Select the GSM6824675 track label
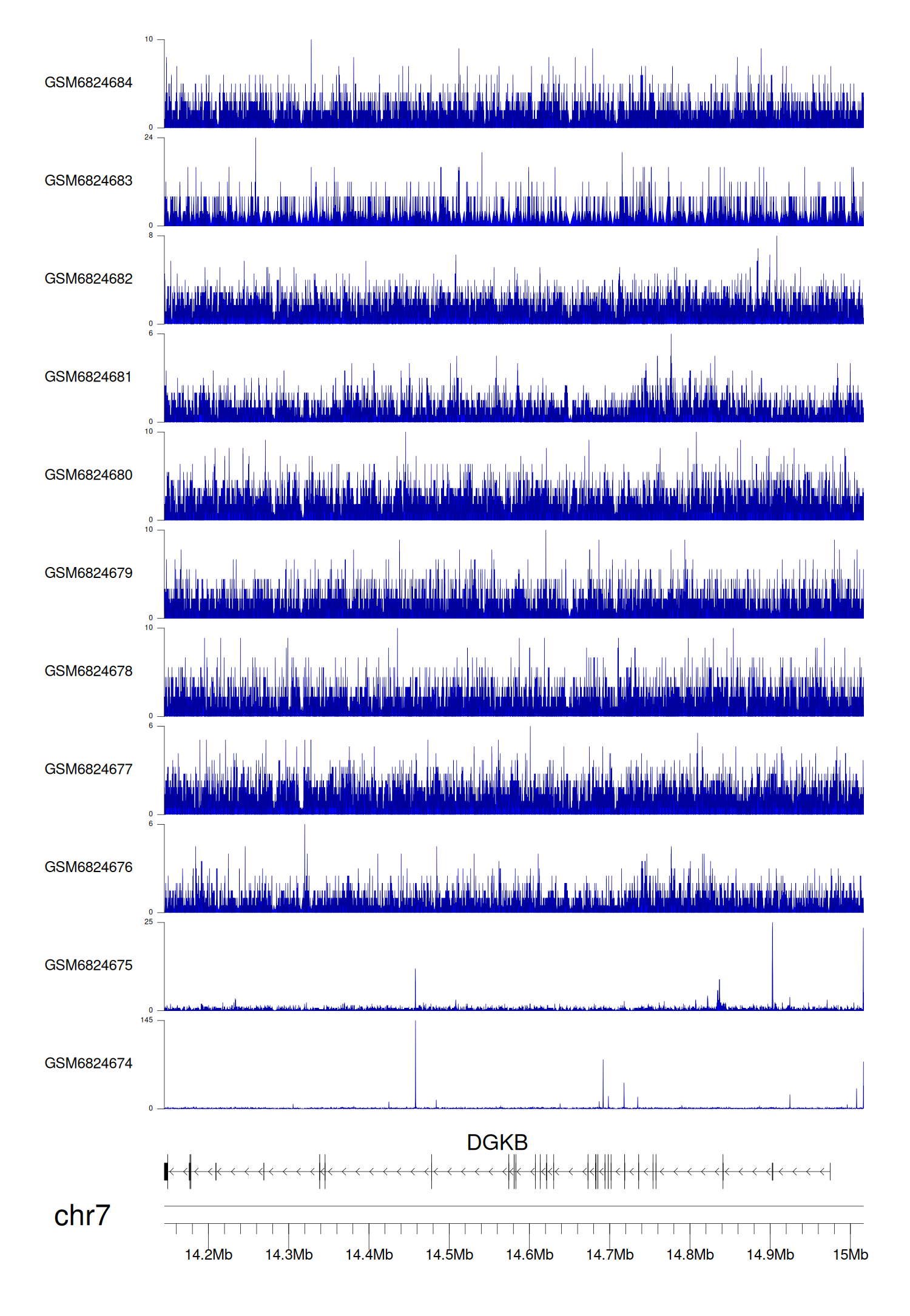 [x=88, y=965]
